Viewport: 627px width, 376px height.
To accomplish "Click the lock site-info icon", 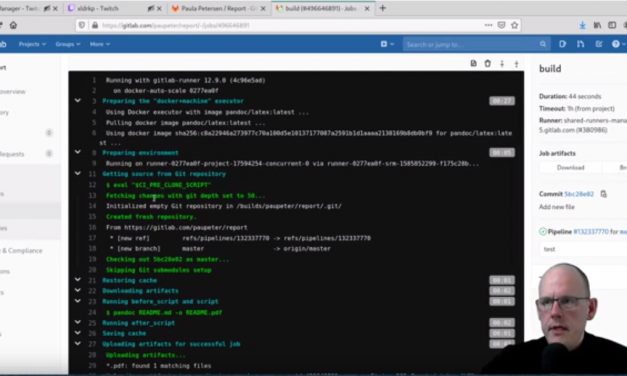I will [x=95, y=25].
